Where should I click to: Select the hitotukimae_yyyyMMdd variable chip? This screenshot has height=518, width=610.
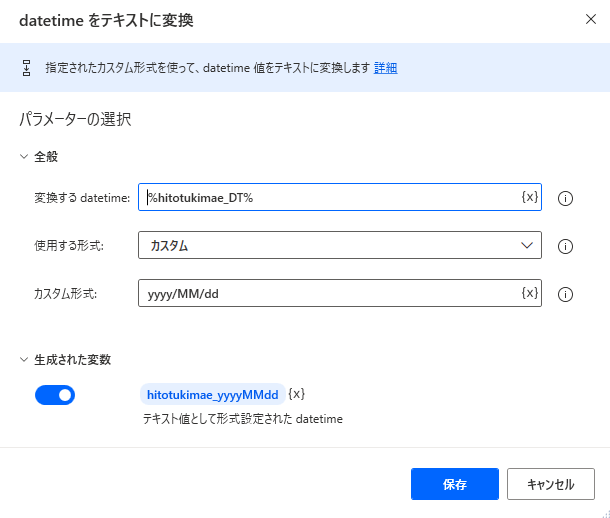click(212, 394)
